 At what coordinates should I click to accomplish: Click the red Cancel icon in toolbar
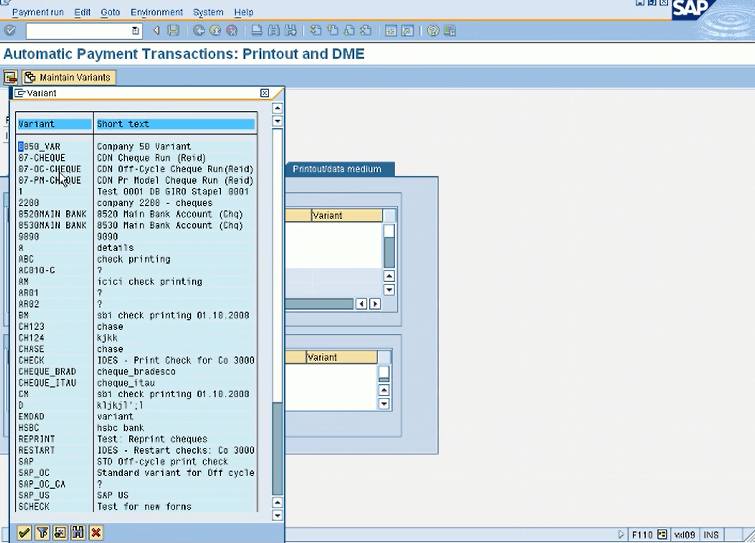click(232, 31)
